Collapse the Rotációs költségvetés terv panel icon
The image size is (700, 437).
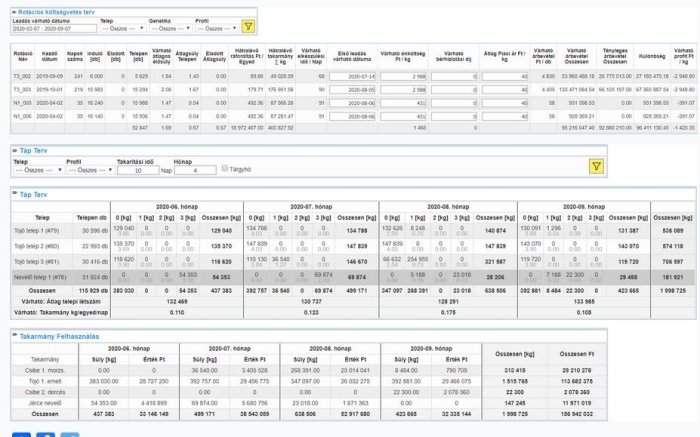tap(8, 10)
